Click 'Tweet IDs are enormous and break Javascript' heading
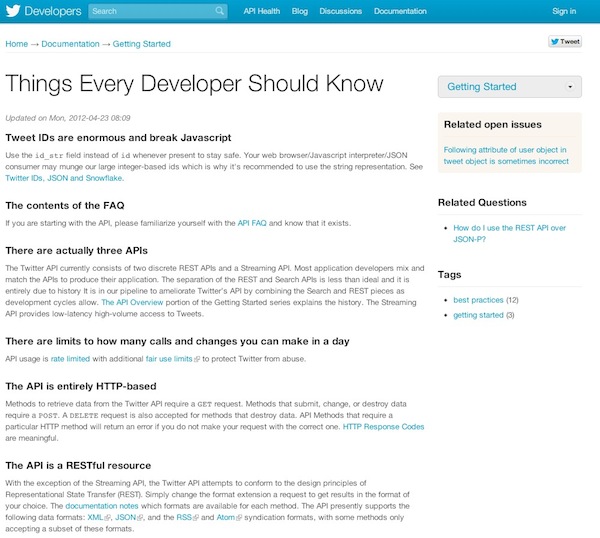The width and height of the screenshot is (600, 538). tap(118, 138)
